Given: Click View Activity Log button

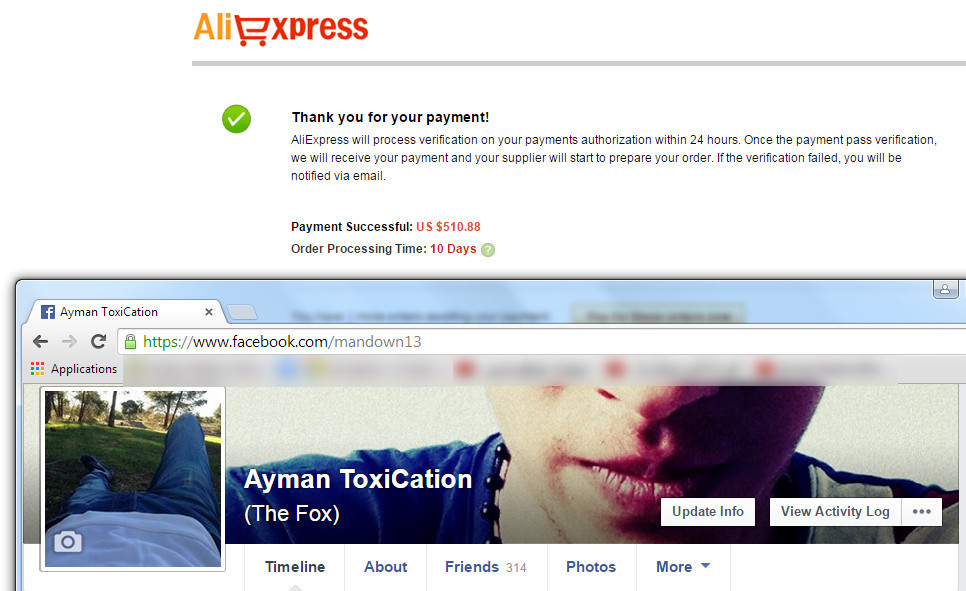Looking at the screenshot, I should (x=835, y=512).
